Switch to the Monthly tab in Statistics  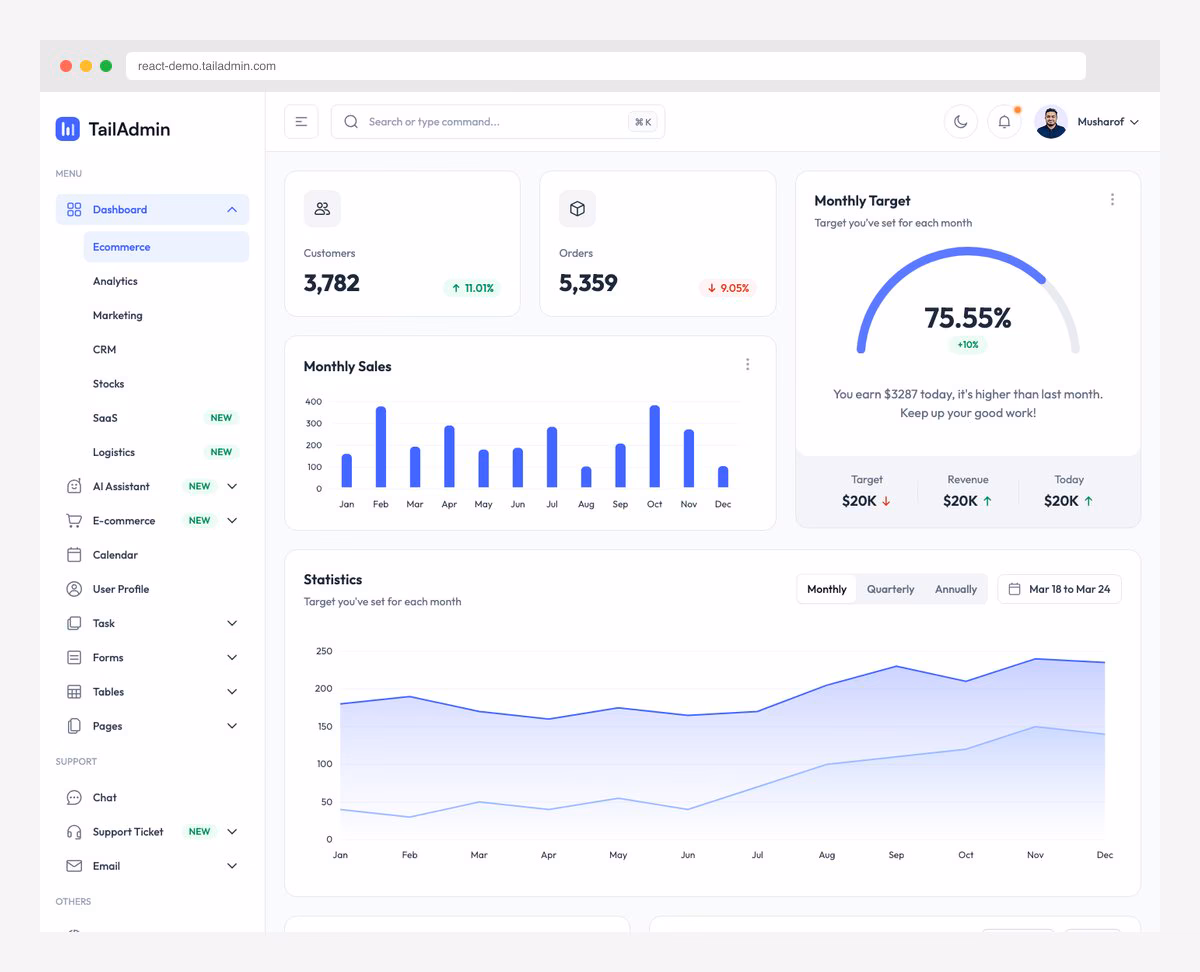click(x=826, y=589)
